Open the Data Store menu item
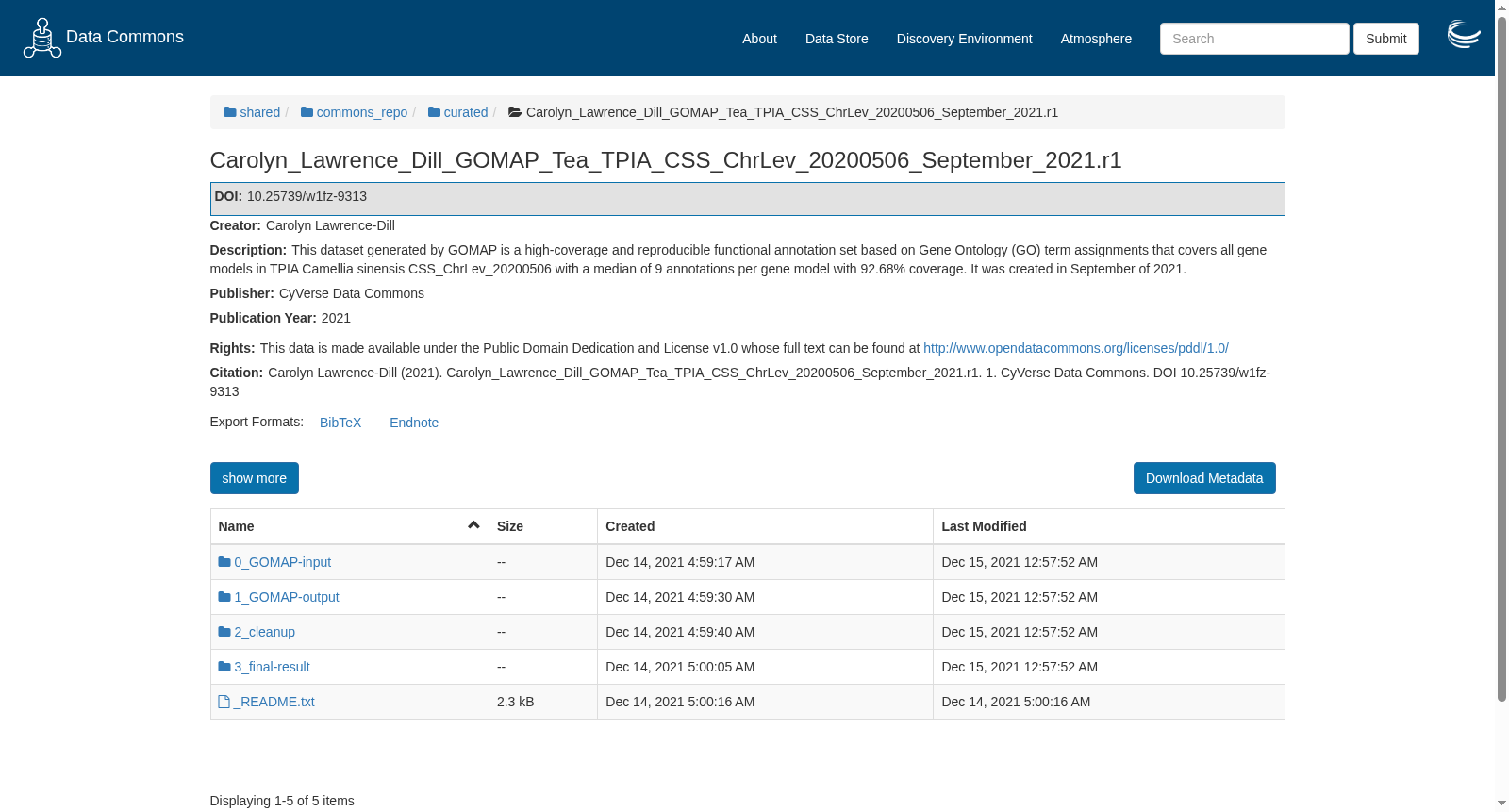This screenshot has height=812, width=1509. (x=837, y=39)
